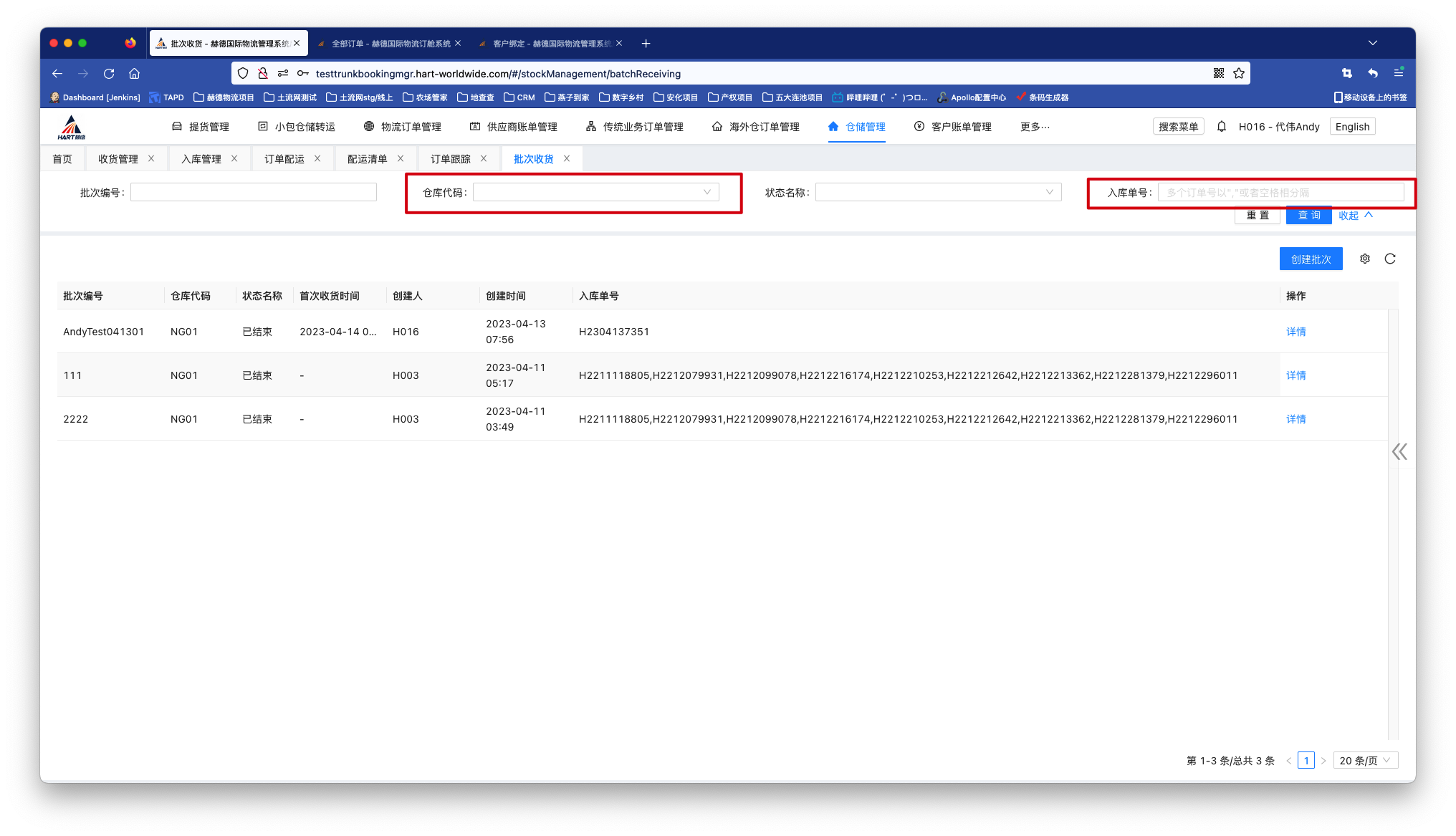Bookmark page with the star icon

pos(1239,73)
